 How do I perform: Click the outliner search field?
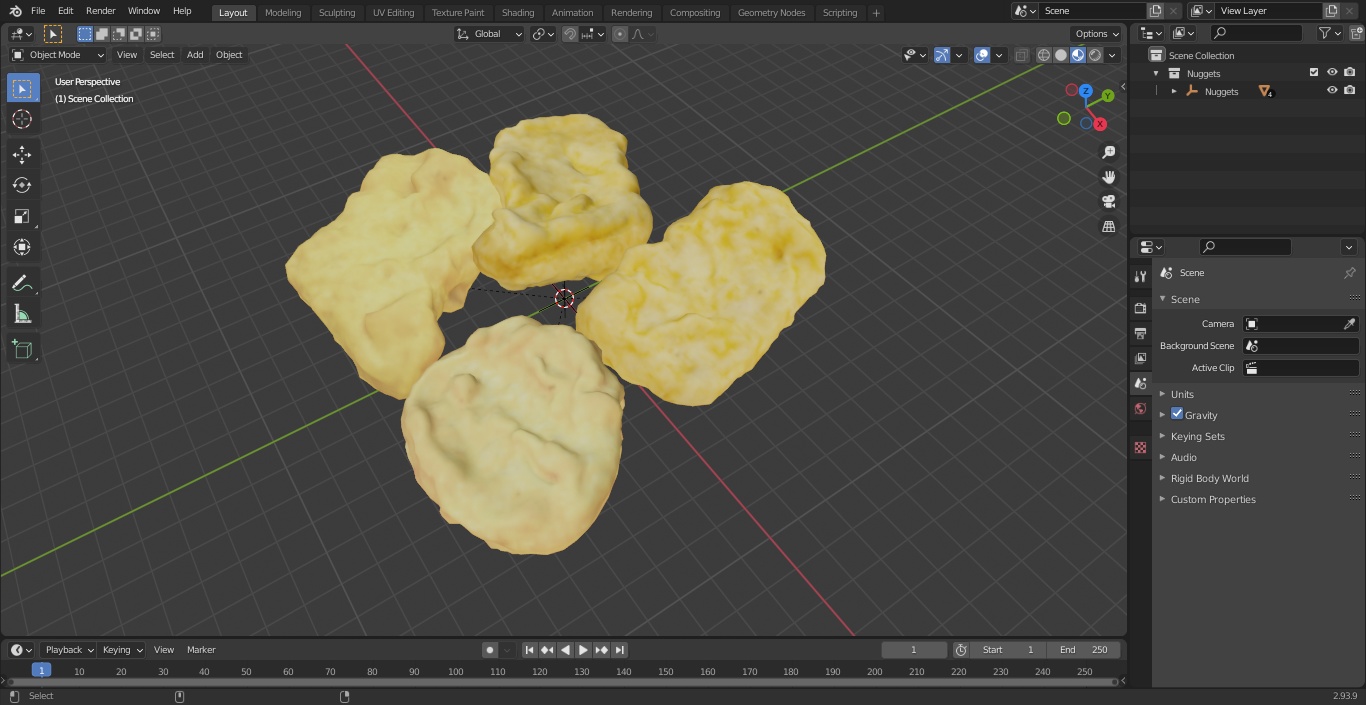[x=1256, y=33]
